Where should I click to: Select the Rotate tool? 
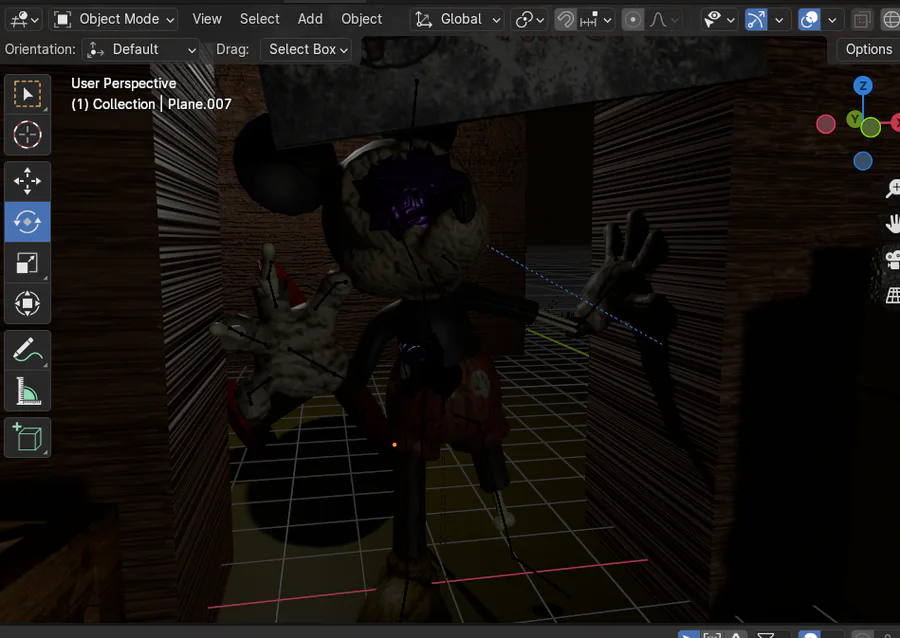[x=28, y=221]
